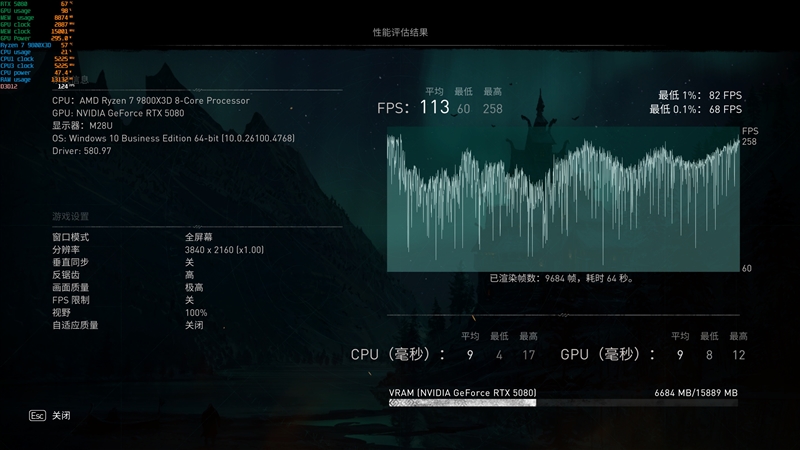Click the 性能评估结果 title
Screen dimensions: 800x450
click(400, 32)
